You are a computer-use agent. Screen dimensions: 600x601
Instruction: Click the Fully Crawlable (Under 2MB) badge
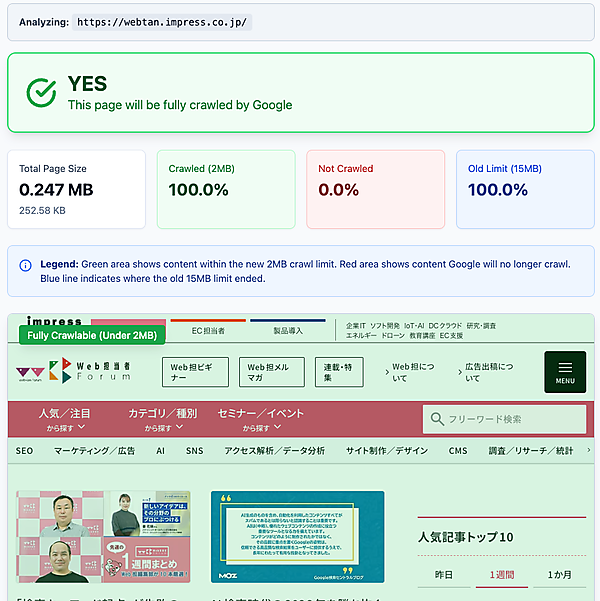92,335
